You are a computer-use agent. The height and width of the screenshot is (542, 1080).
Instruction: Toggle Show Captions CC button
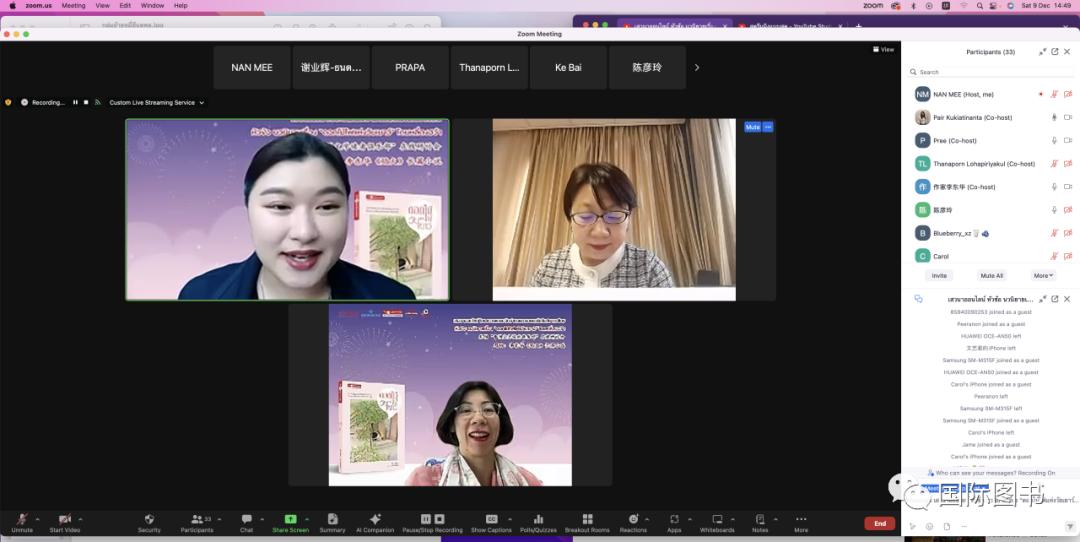[491, 519]
